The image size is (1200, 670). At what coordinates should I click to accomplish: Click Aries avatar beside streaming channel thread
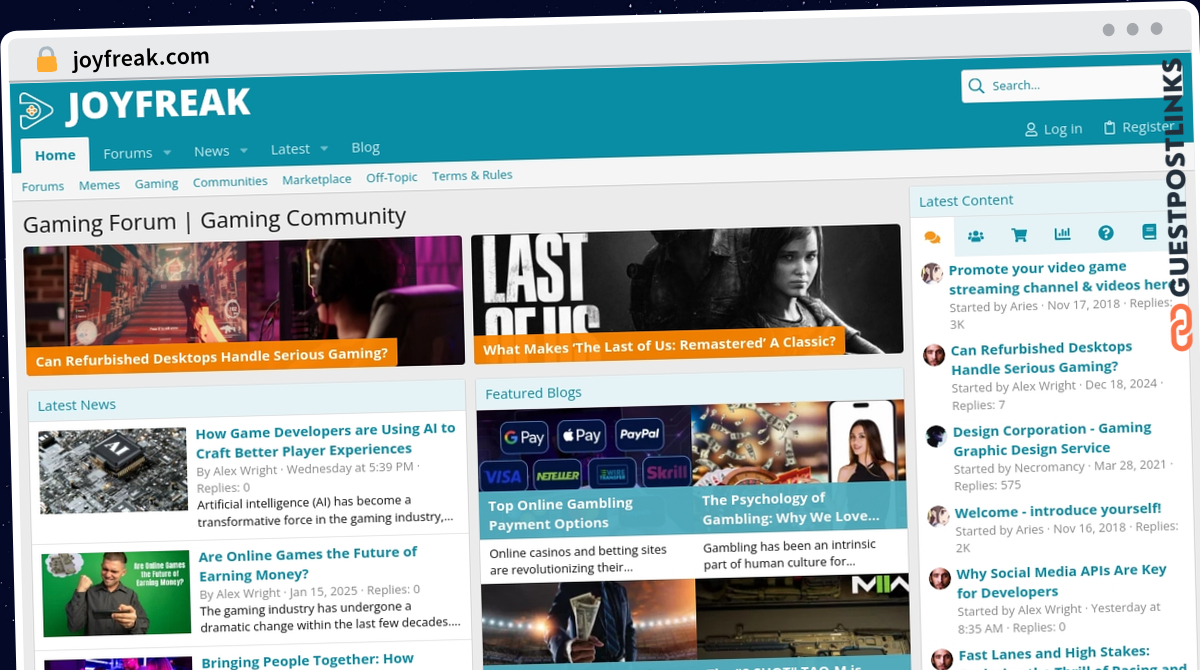pos(932,273)
